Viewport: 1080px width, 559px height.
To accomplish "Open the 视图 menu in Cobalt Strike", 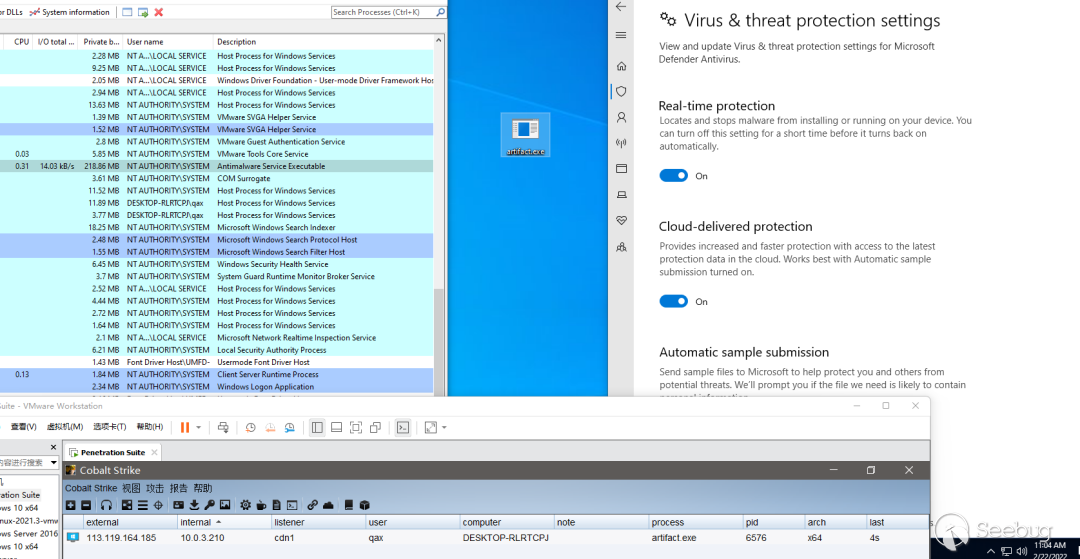I will click(x=131, y=488).
